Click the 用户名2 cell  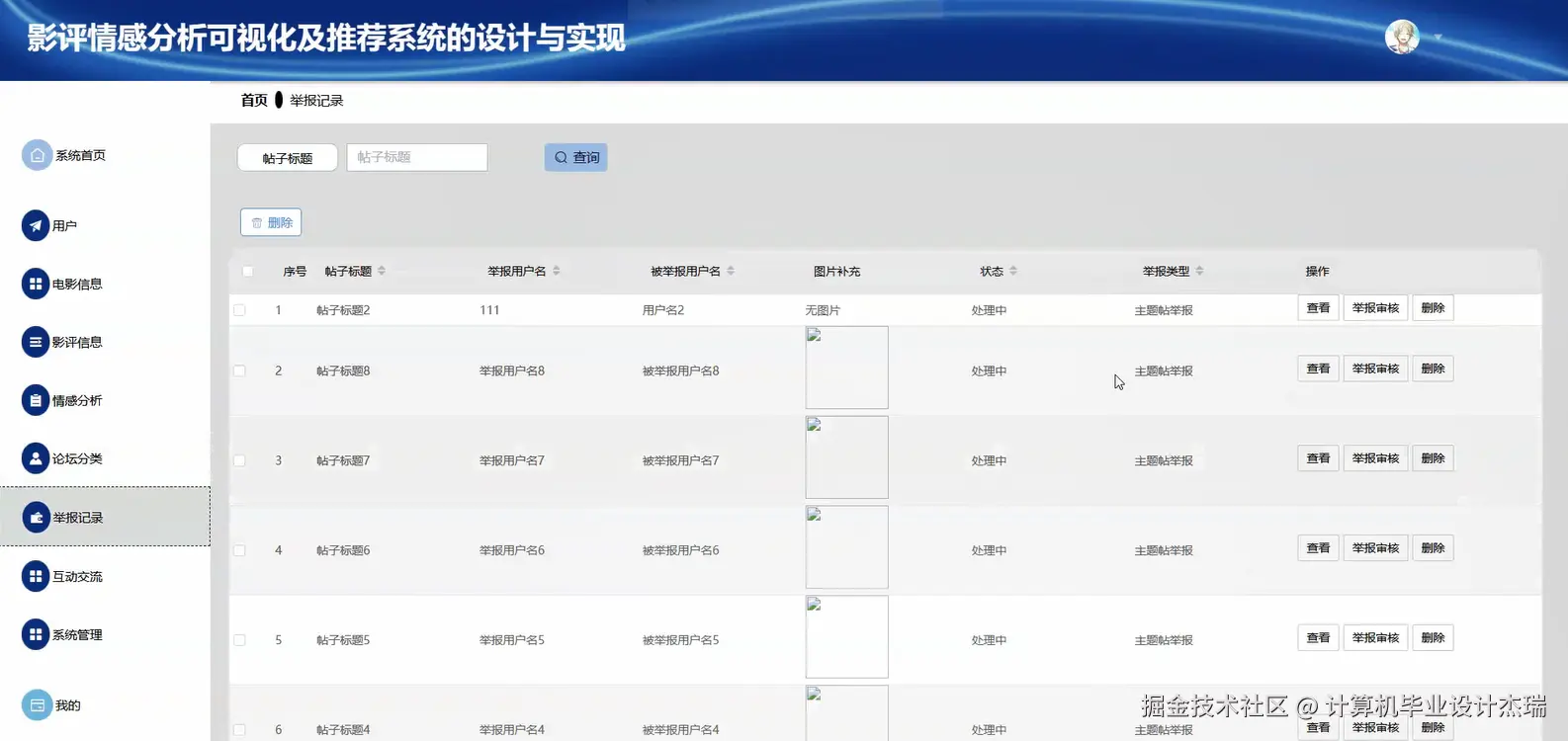[663, 310]
